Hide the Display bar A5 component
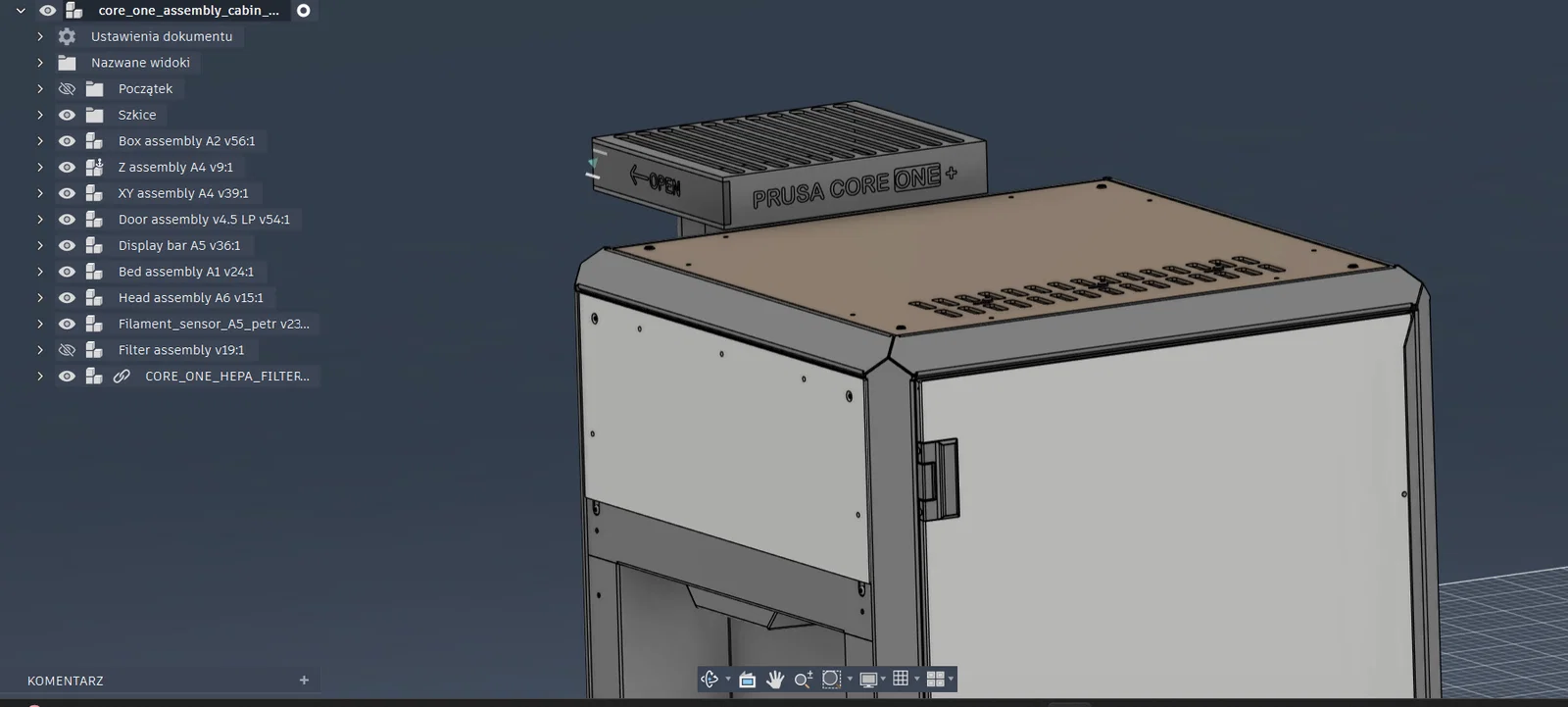This screenshot has width=1568, height=707. 67,246
